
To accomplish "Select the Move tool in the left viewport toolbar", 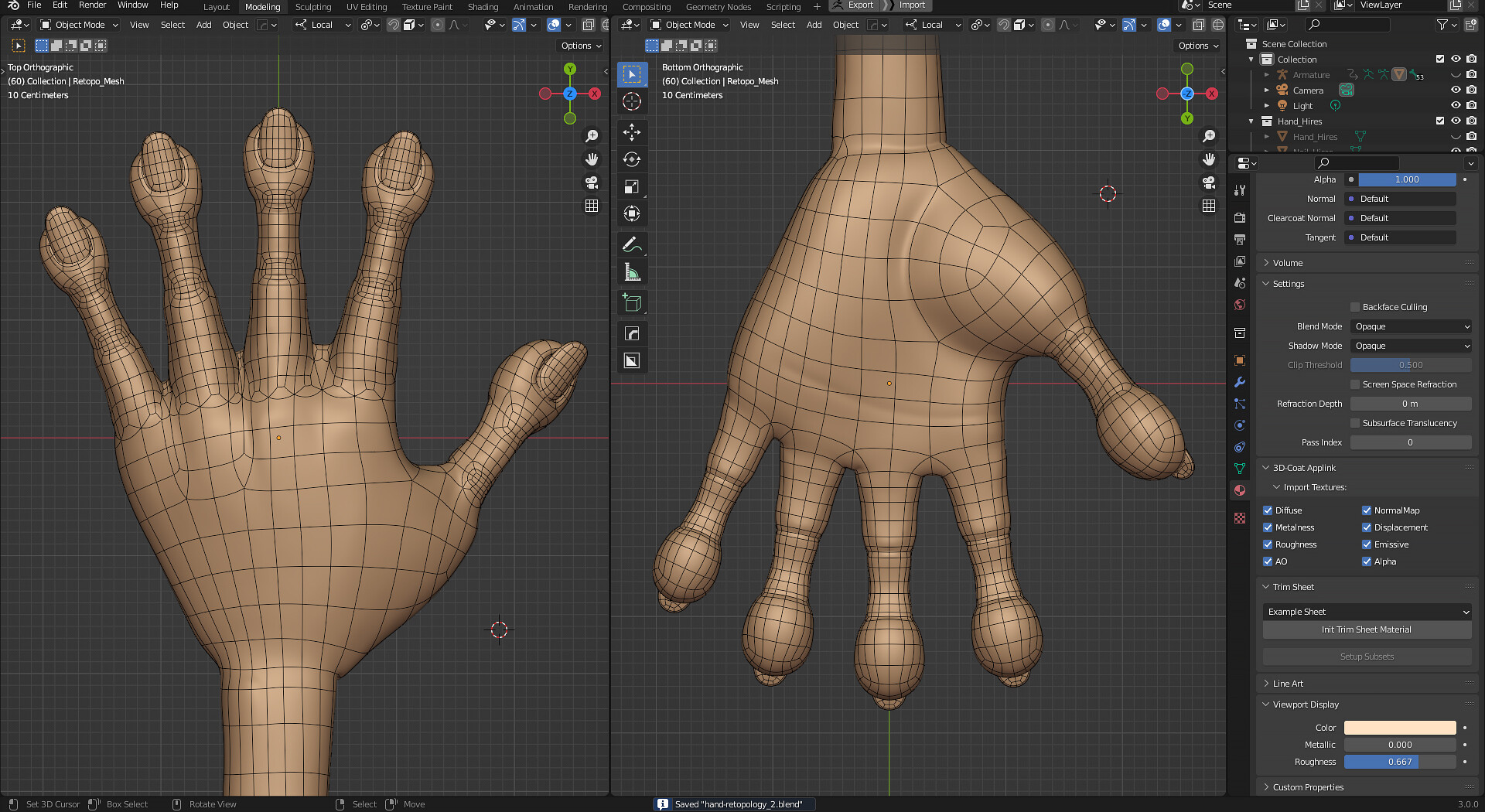I will pyautogui.click(x=632, y=133).
